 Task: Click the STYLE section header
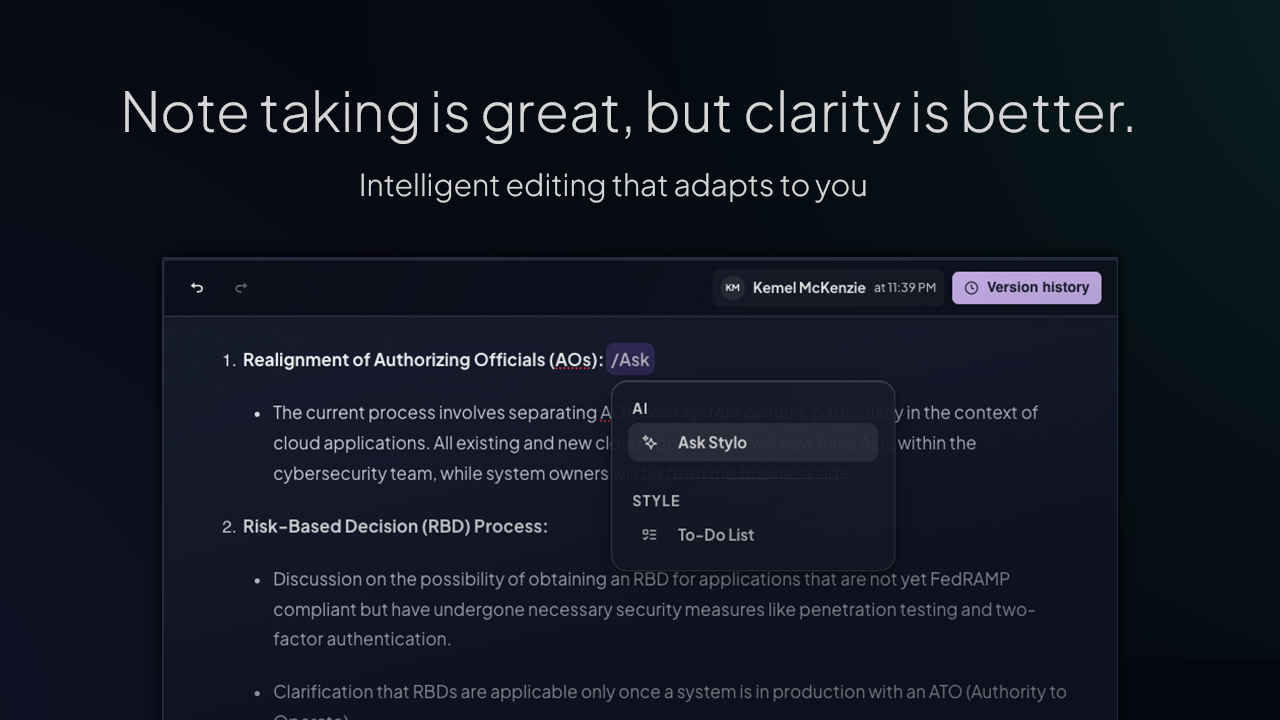pos(656,501)
